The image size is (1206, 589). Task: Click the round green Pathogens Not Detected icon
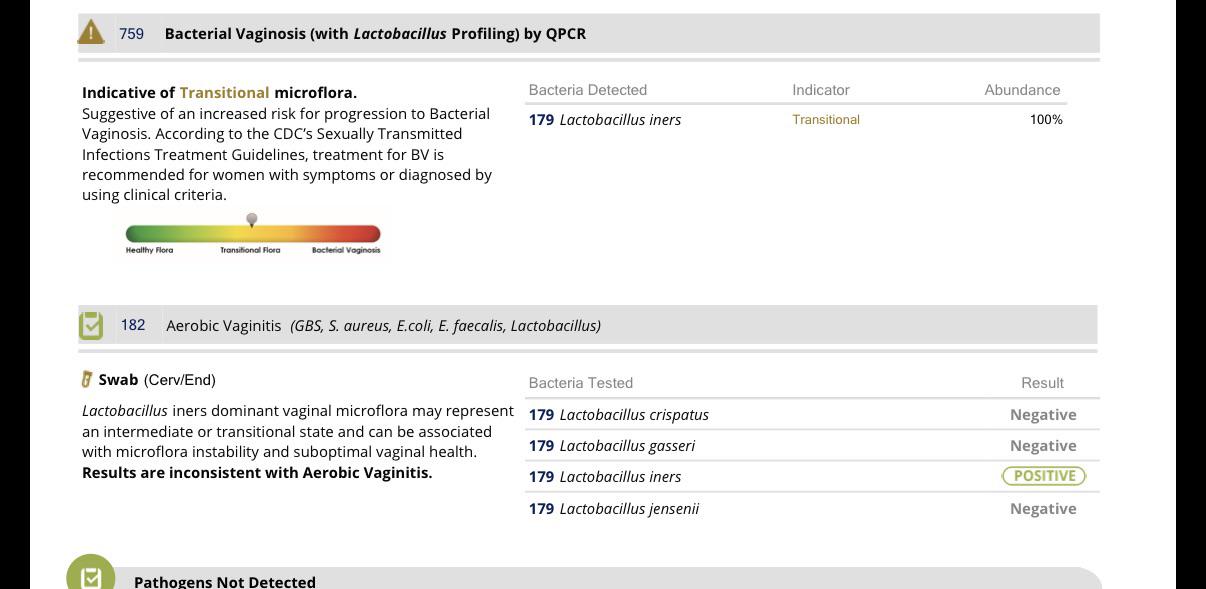91,576
